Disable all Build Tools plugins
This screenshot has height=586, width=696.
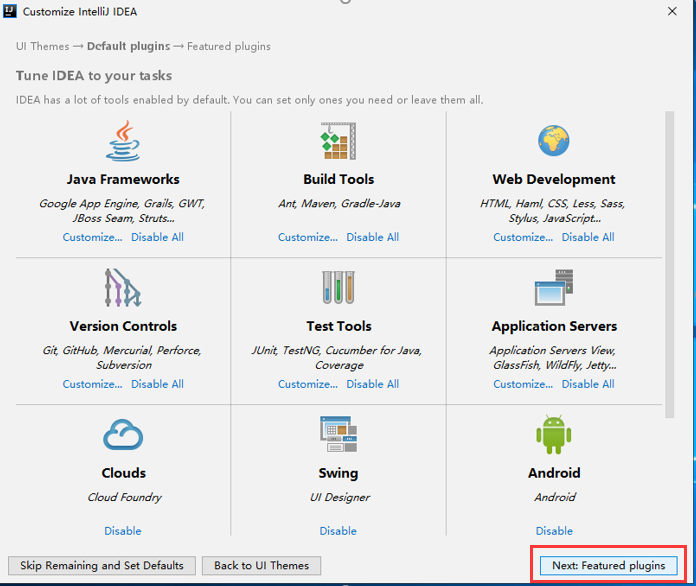click(372, 237)
